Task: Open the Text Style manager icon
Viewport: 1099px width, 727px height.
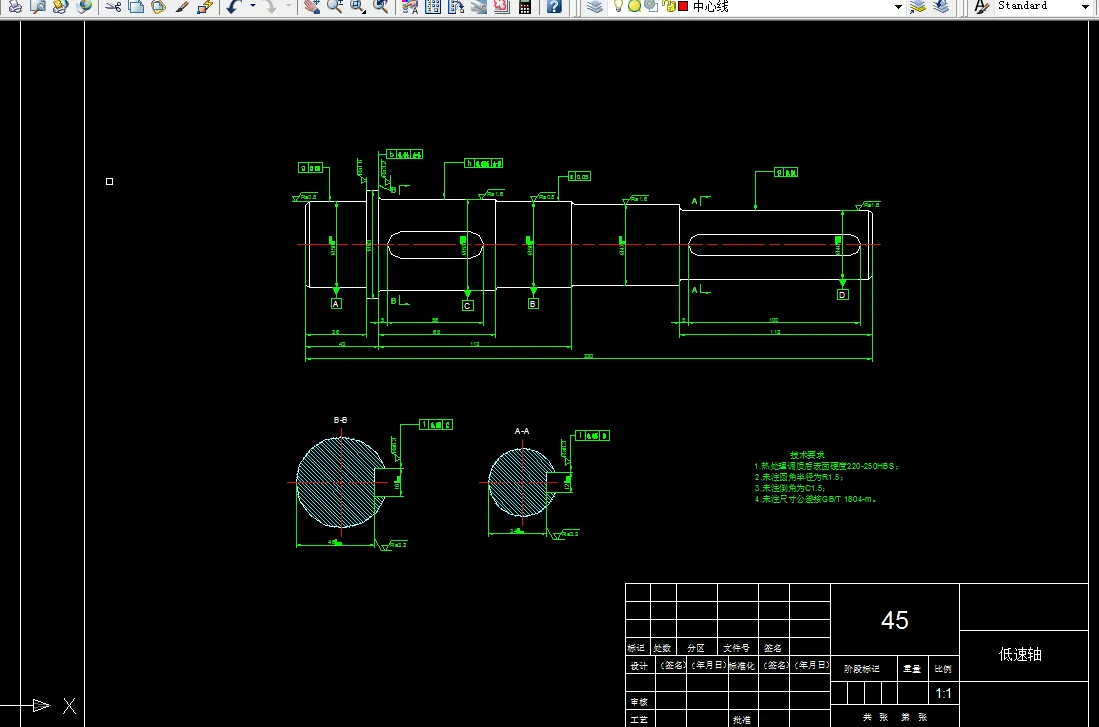Action: pos(983,6)
